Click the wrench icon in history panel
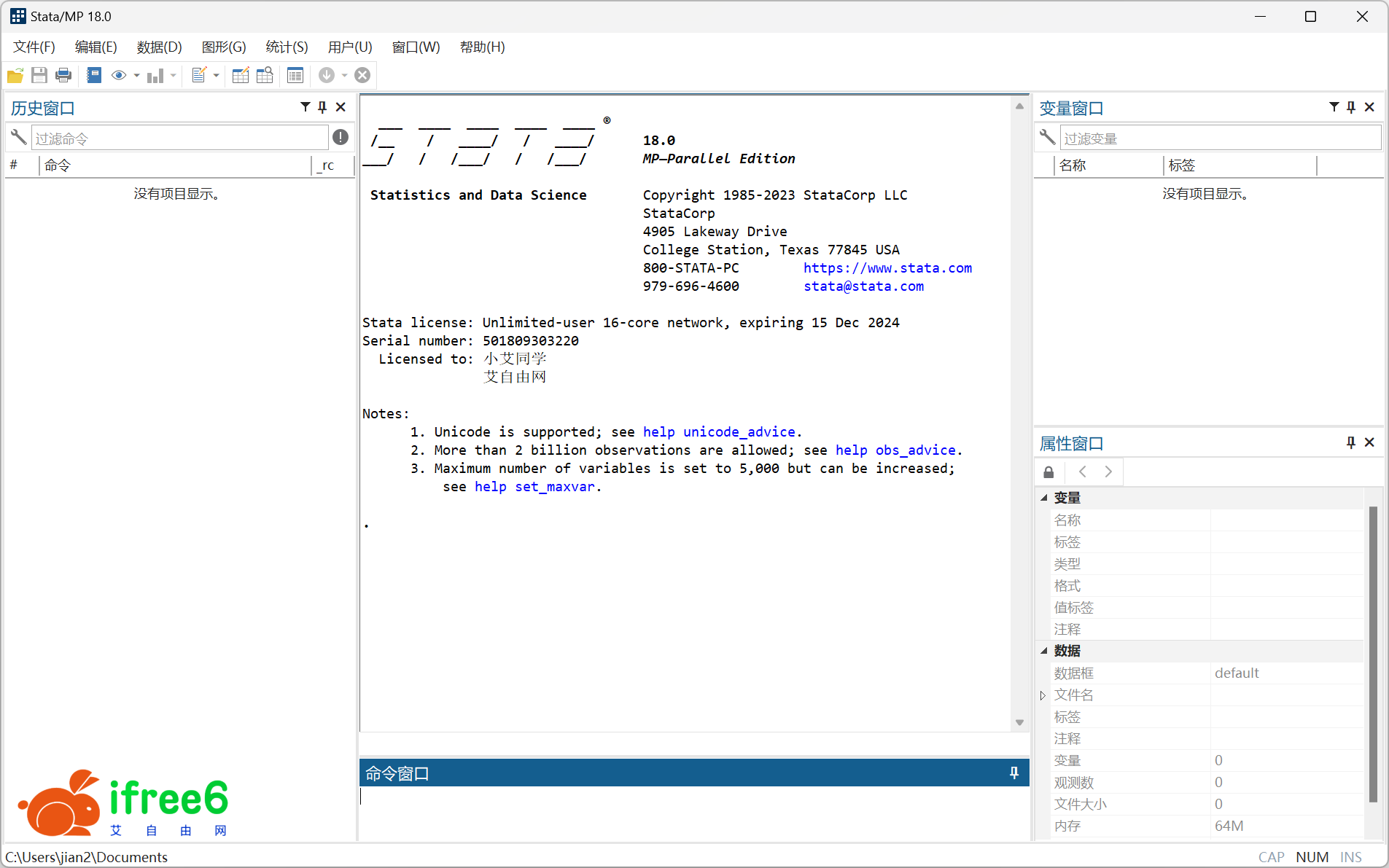This screenshot has width=1389, height=868. tap(18, 137)
